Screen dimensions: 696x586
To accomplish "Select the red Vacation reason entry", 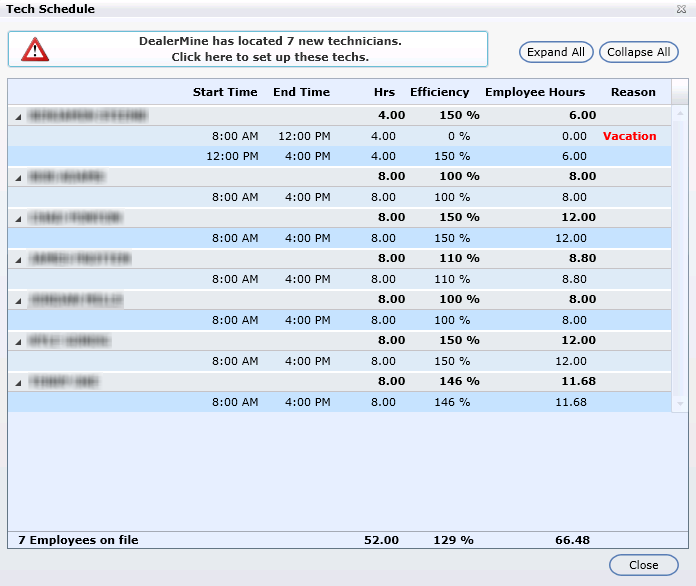I will click(x=629, y=136).
